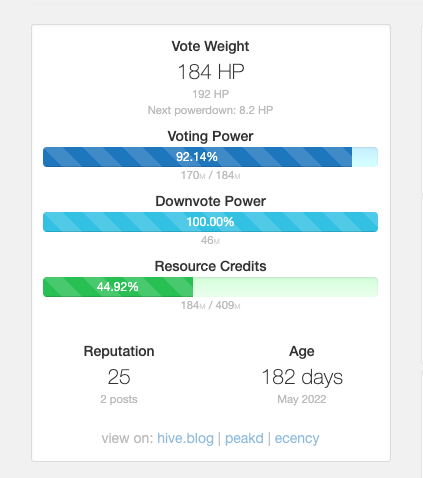The image size is (423, 478).
Task: Click the 100.00% downvote percentage
Action: pyautogui.click(x=210, y=222)
